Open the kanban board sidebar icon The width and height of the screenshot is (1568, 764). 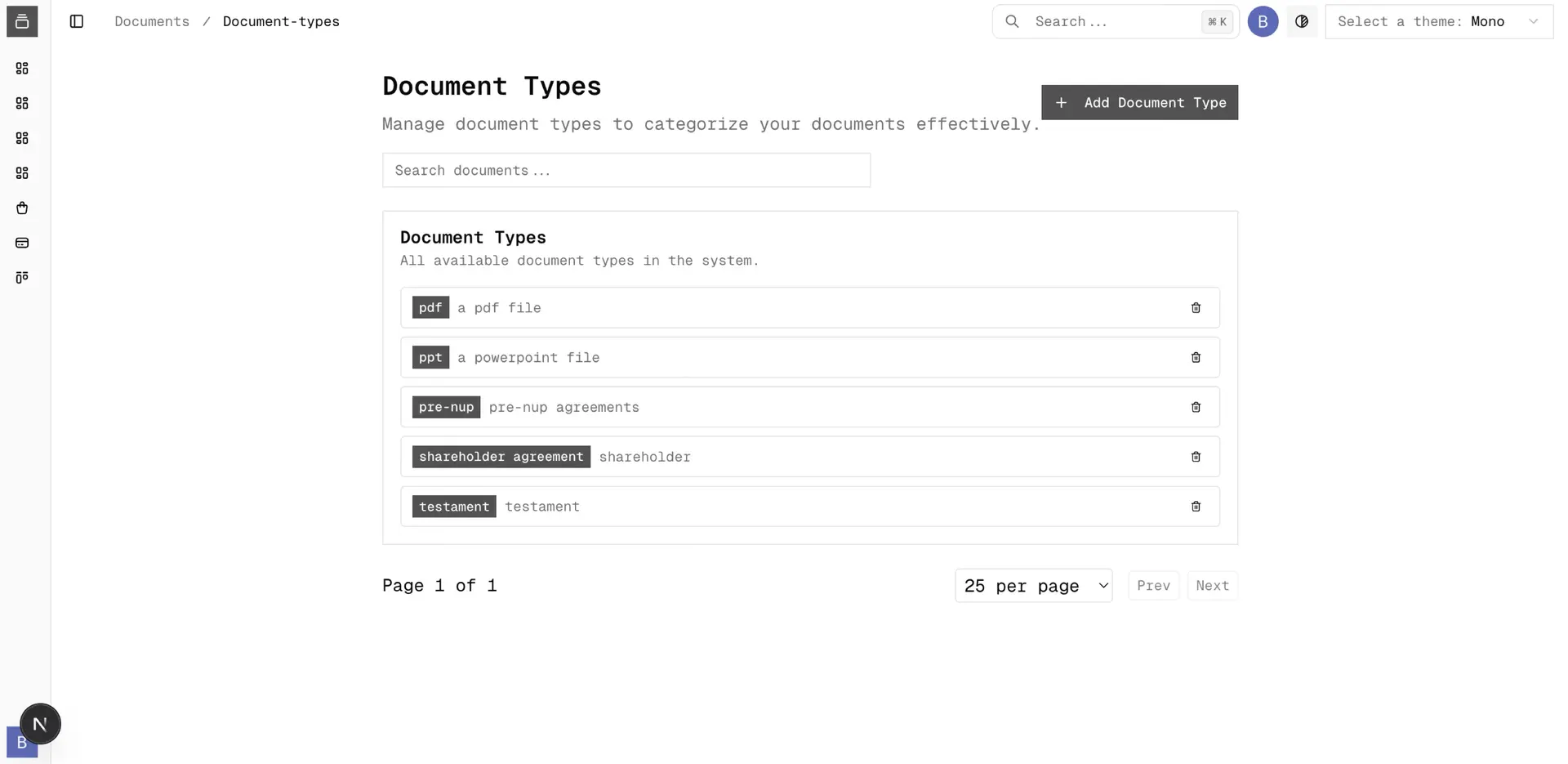22,278
